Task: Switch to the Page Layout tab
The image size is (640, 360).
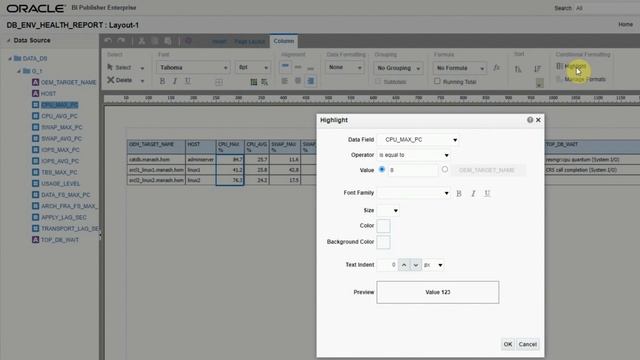Action: (x=249, y=41)
